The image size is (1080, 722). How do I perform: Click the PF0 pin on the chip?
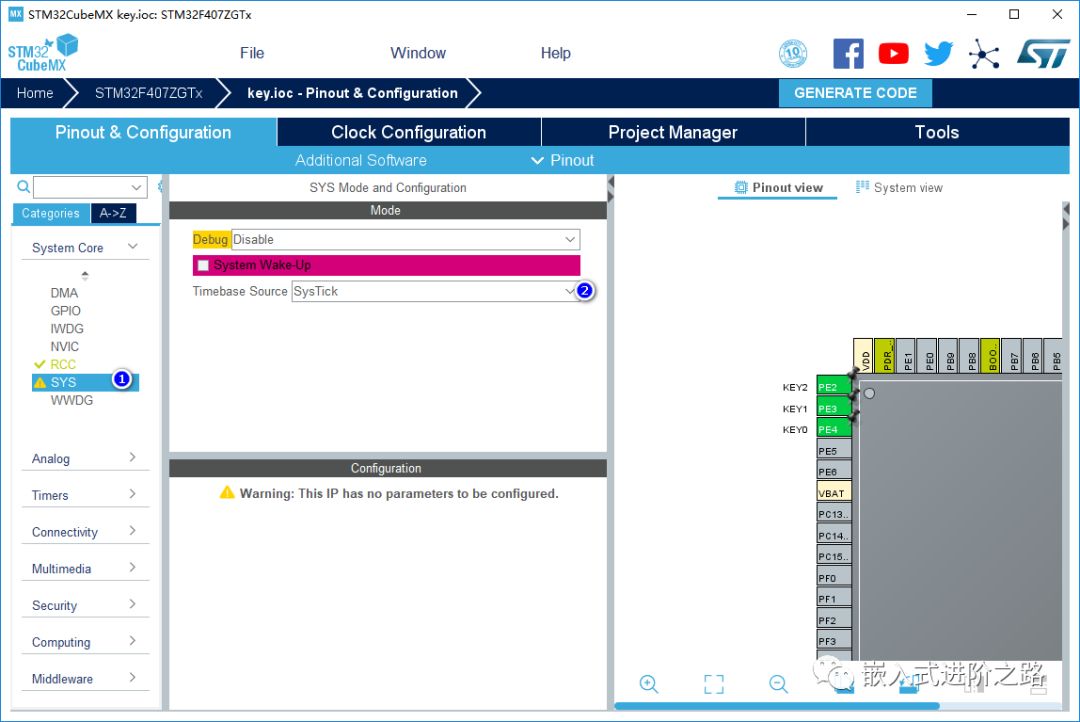(833, 577)
